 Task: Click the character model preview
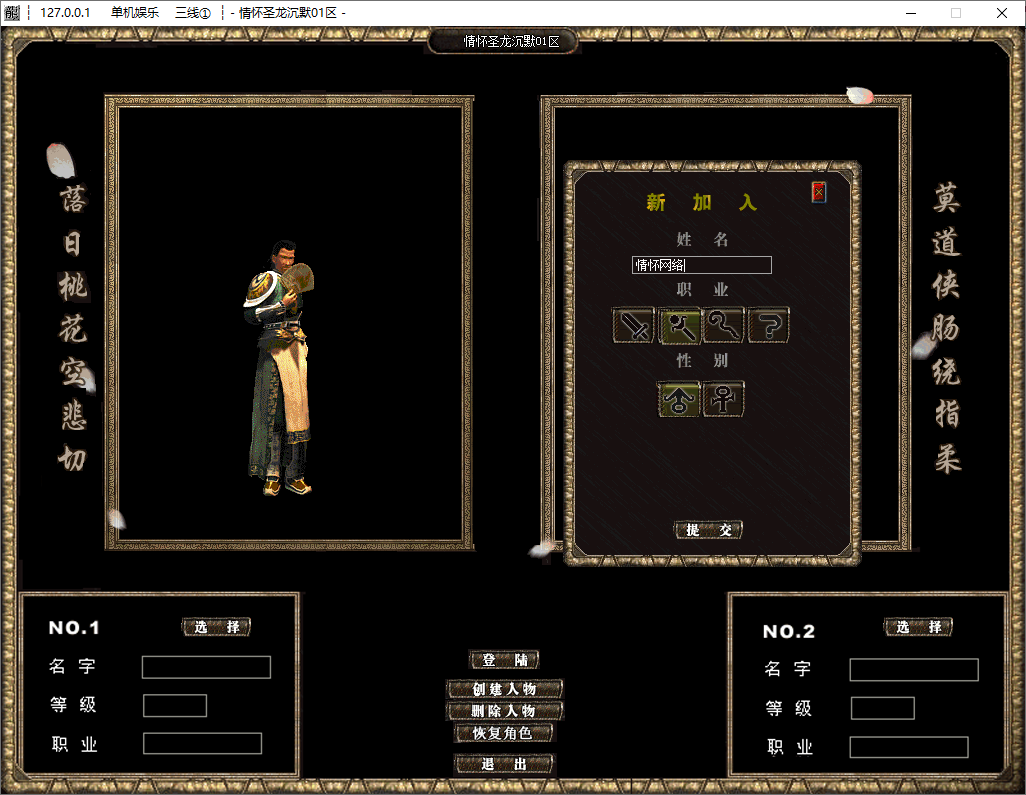click(x=280, y=368)
